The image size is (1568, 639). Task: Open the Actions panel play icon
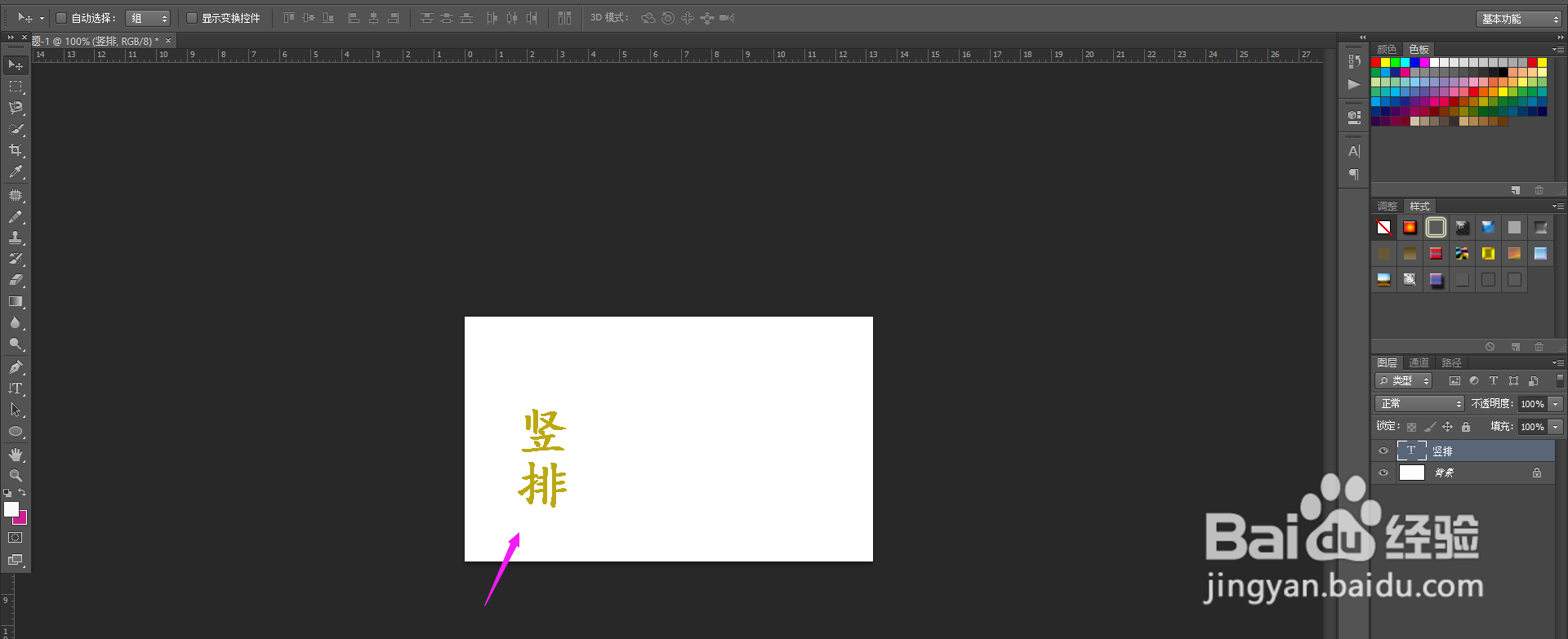click(1354, 84)
